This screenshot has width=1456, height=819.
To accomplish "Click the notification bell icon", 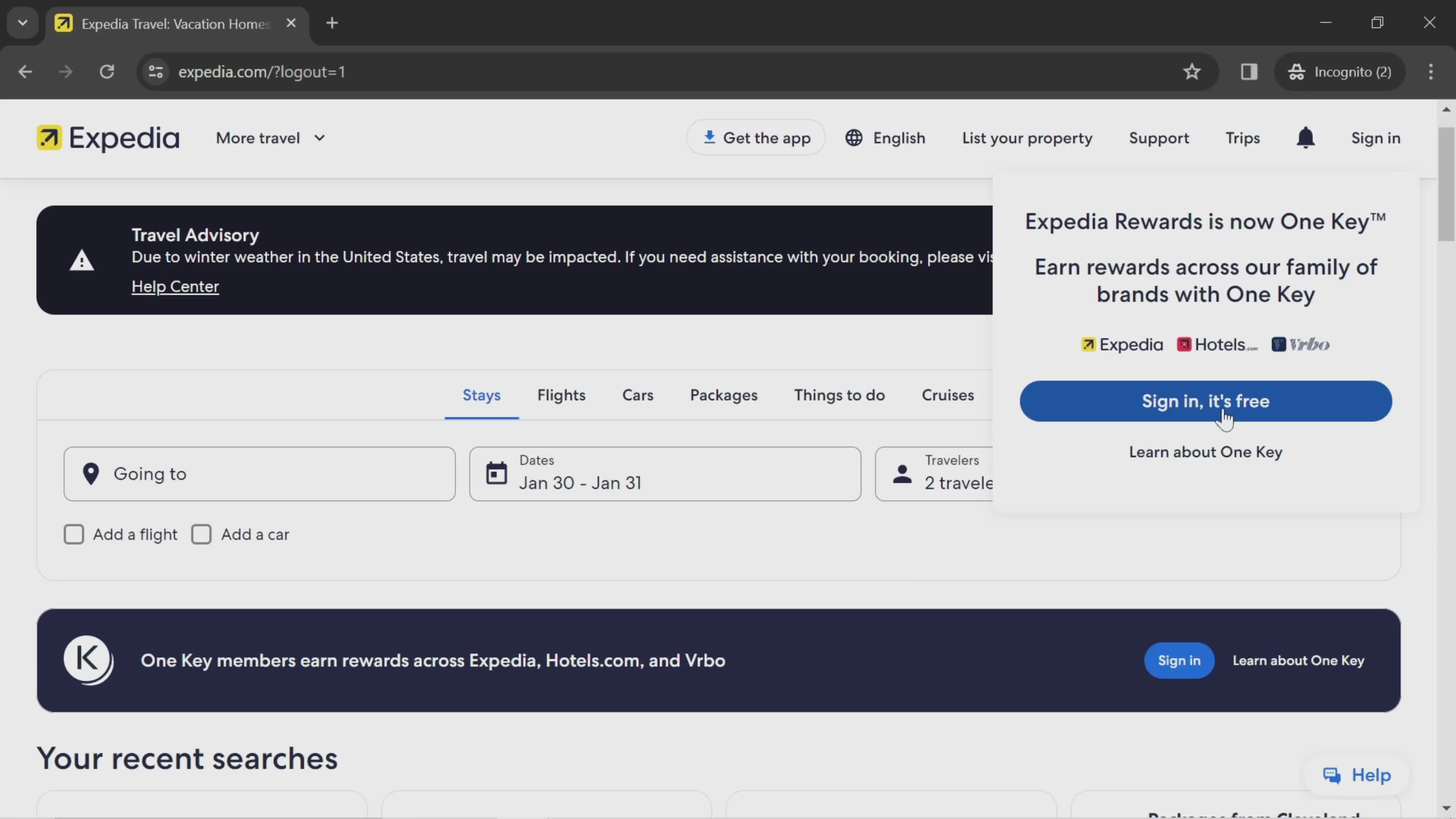I will coord(1306,138).
